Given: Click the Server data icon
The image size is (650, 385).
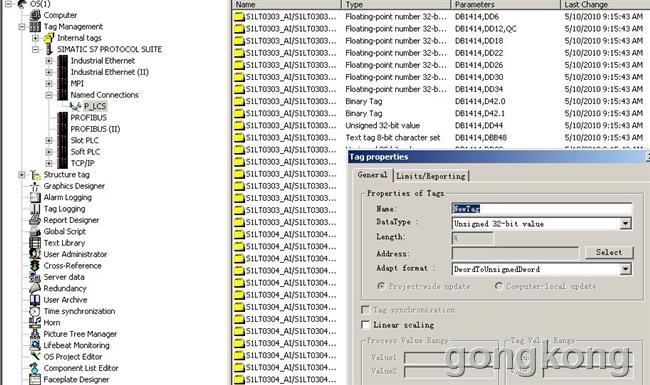Looking at the screenshot, I should click(x=35, y=277).
